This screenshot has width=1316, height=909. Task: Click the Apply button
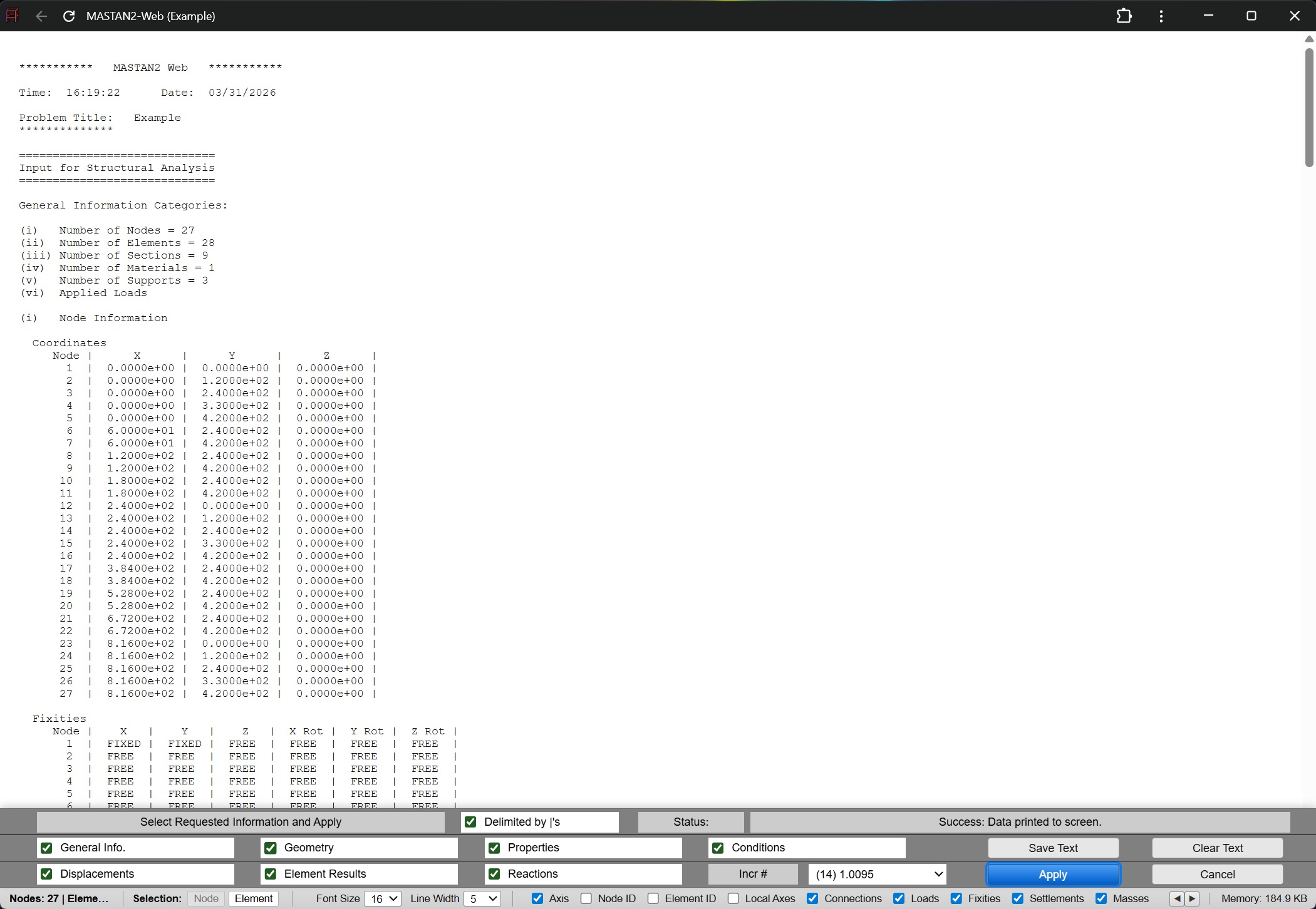1052,874
